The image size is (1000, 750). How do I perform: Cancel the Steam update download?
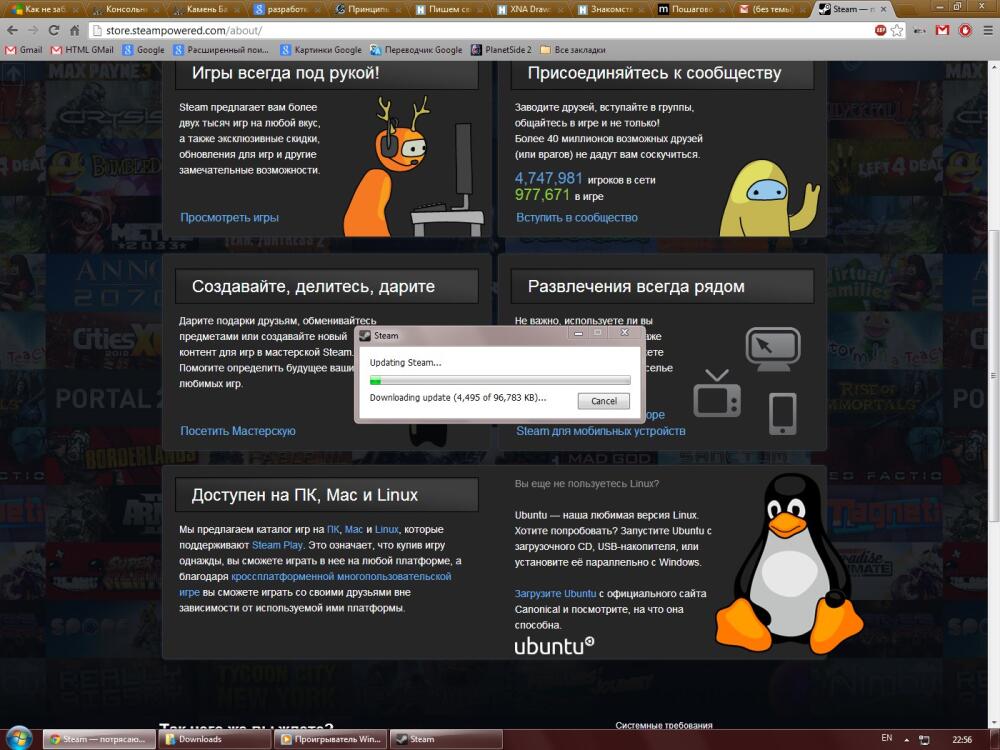point(603,401)
